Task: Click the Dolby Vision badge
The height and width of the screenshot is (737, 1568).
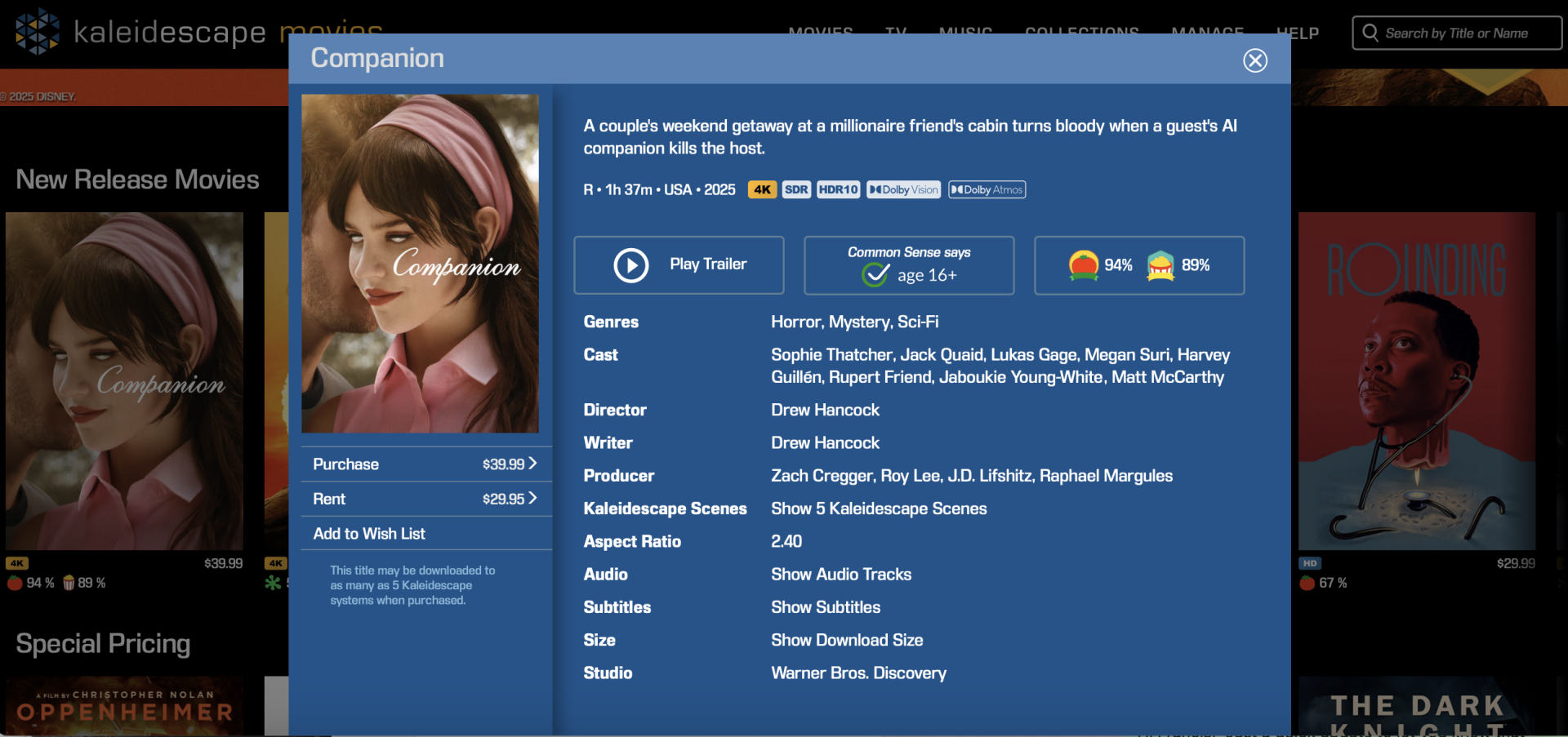Action: click(x=903, y=189)
